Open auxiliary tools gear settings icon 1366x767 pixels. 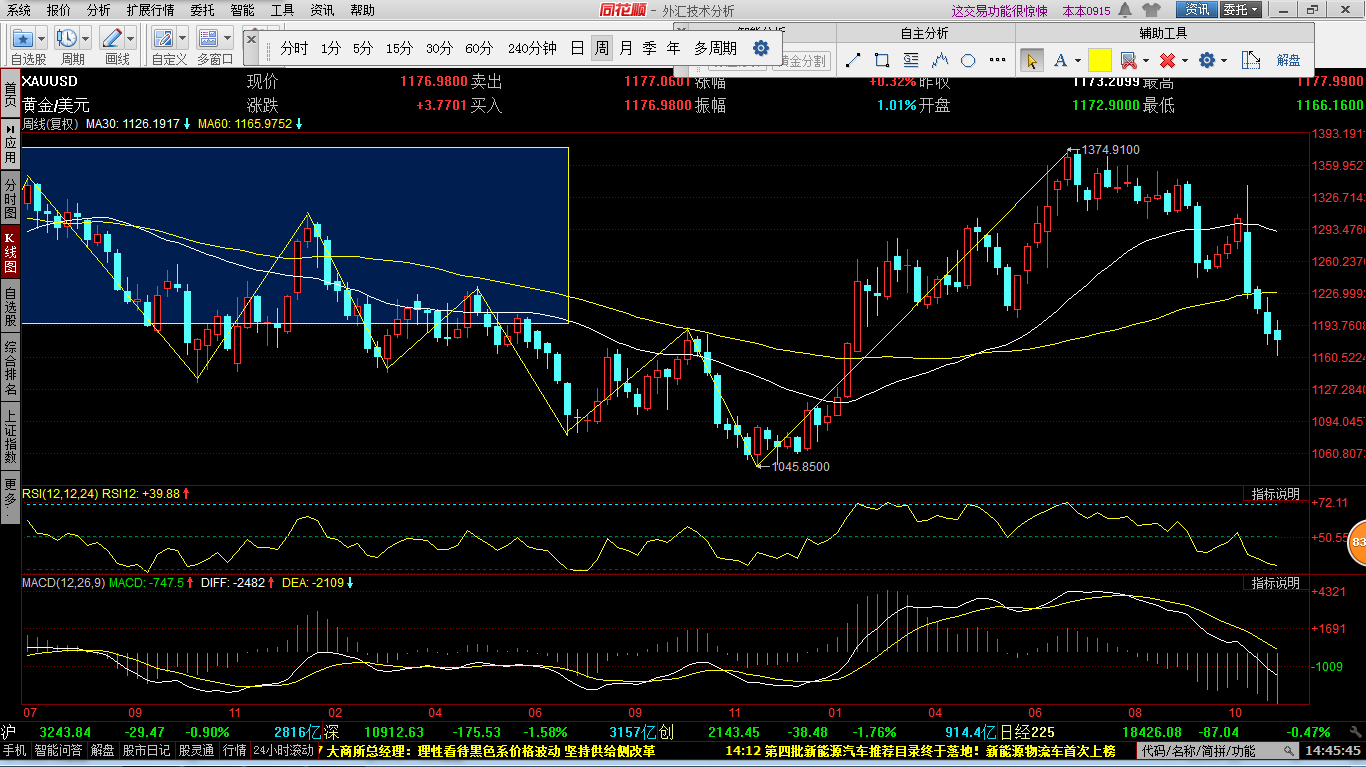[1207, 60]
